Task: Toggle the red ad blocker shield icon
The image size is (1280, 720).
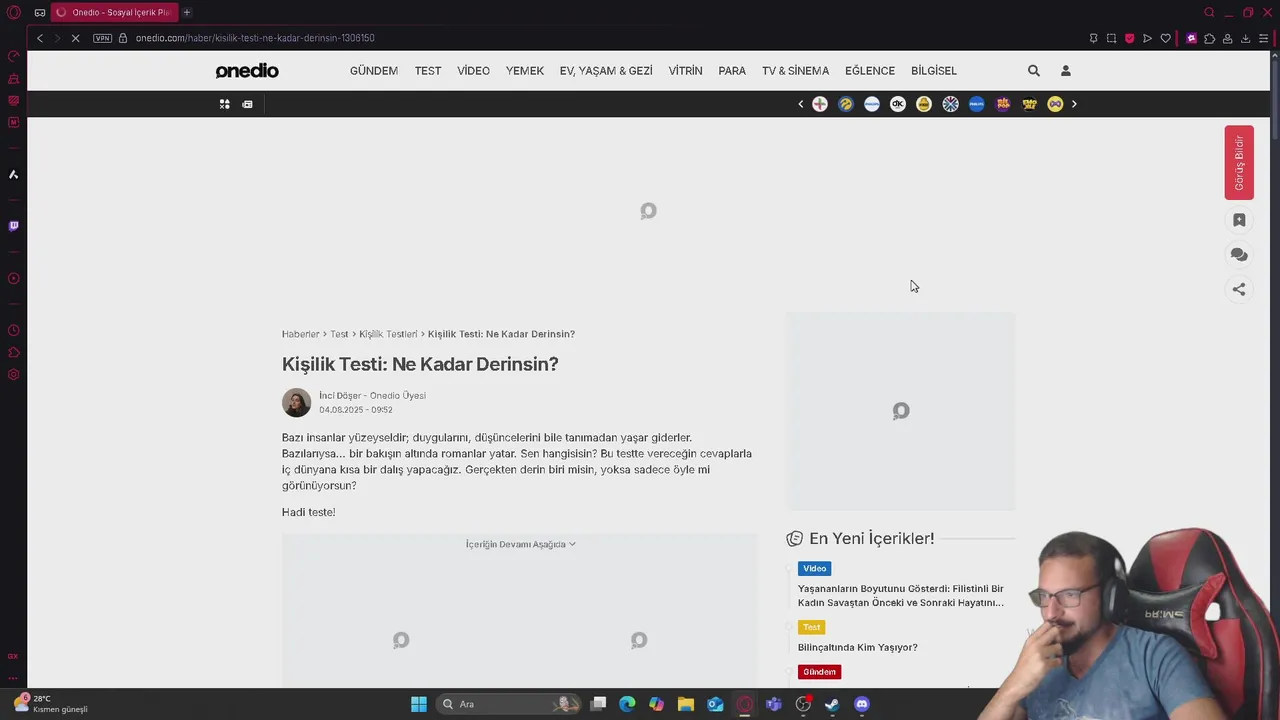Action: [1129, 38]
